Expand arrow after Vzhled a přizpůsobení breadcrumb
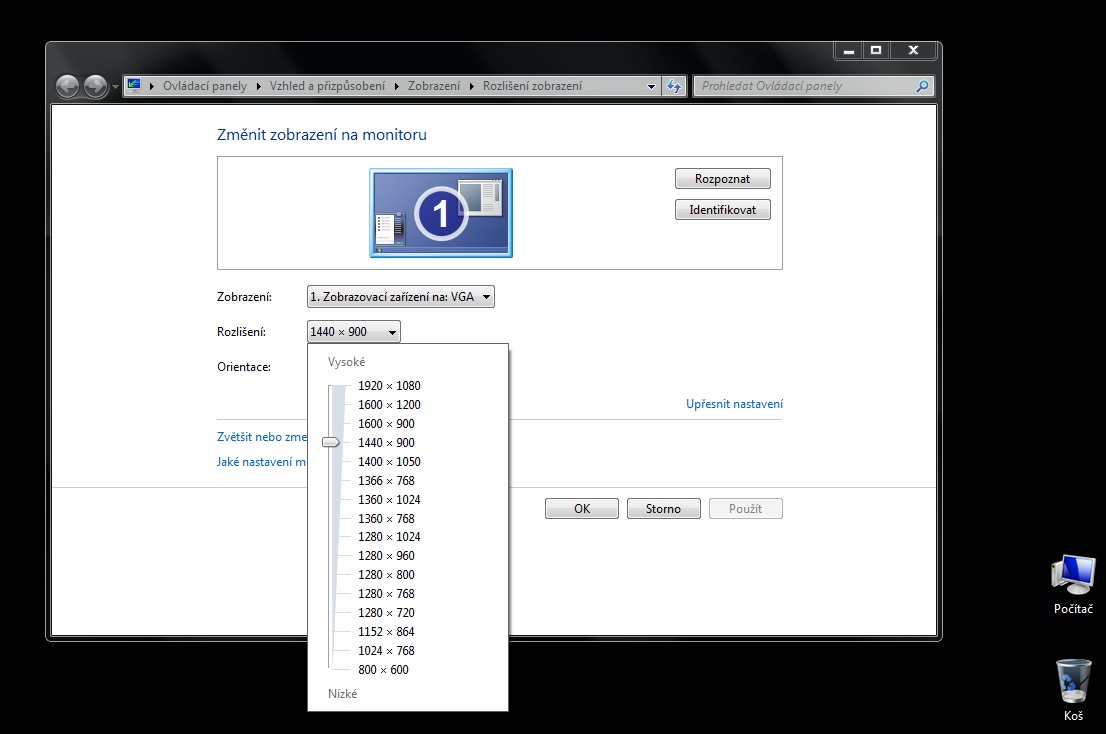 [x=396, y=86]
